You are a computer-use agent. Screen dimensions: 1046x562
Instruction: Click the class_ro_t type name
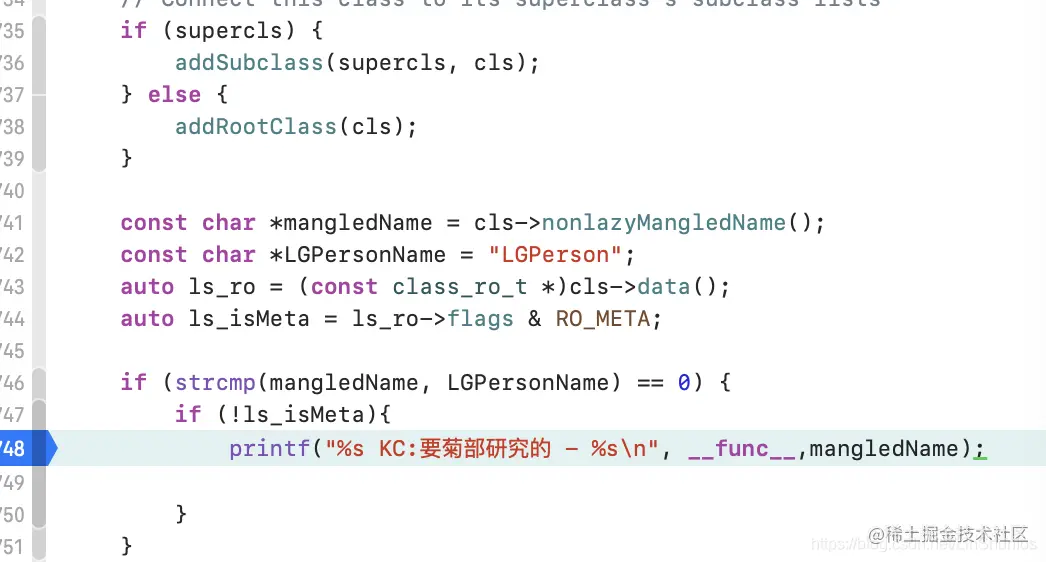point(460,287)
